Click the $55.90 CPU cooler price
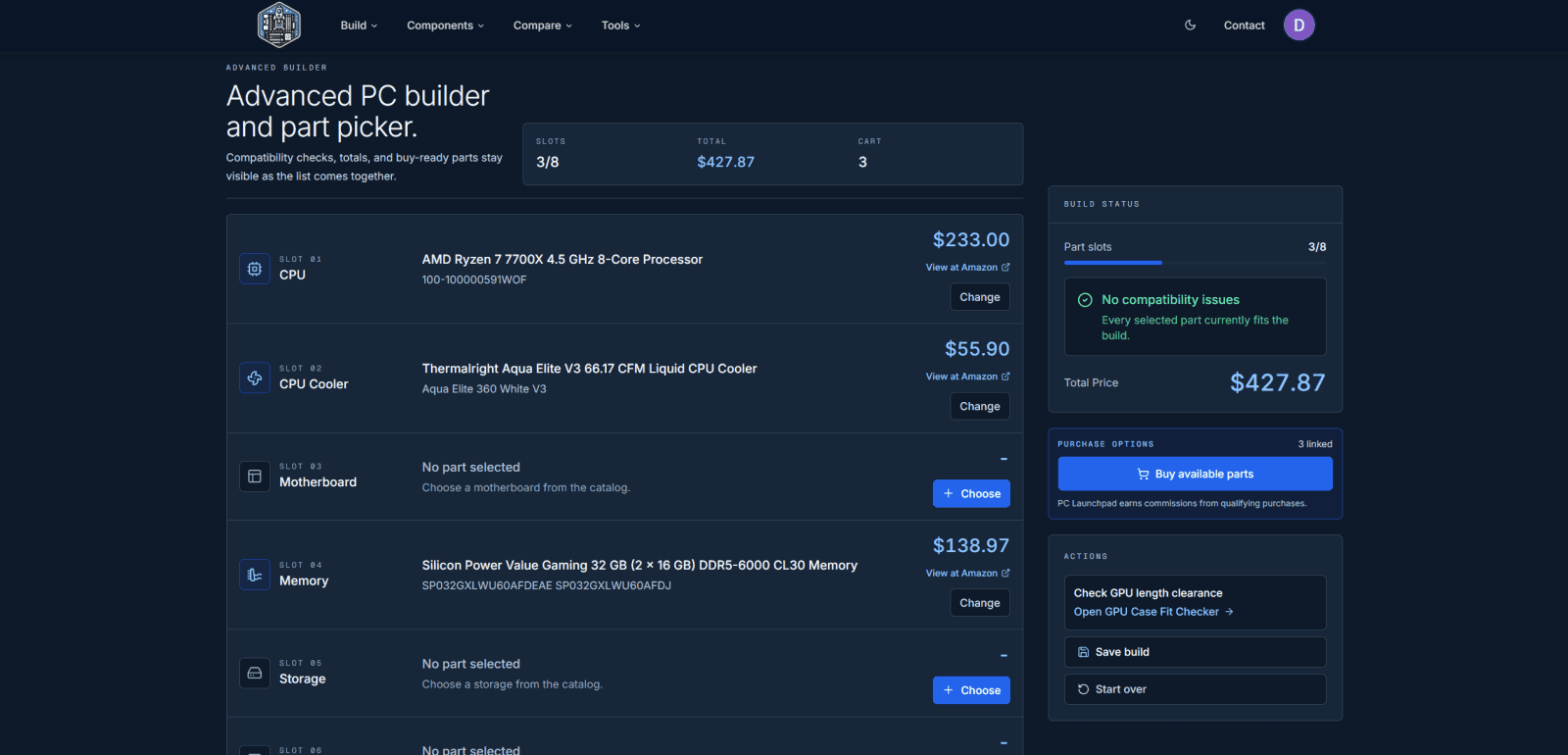Viewport: 1568px width, 755px height. pos(977,349)
